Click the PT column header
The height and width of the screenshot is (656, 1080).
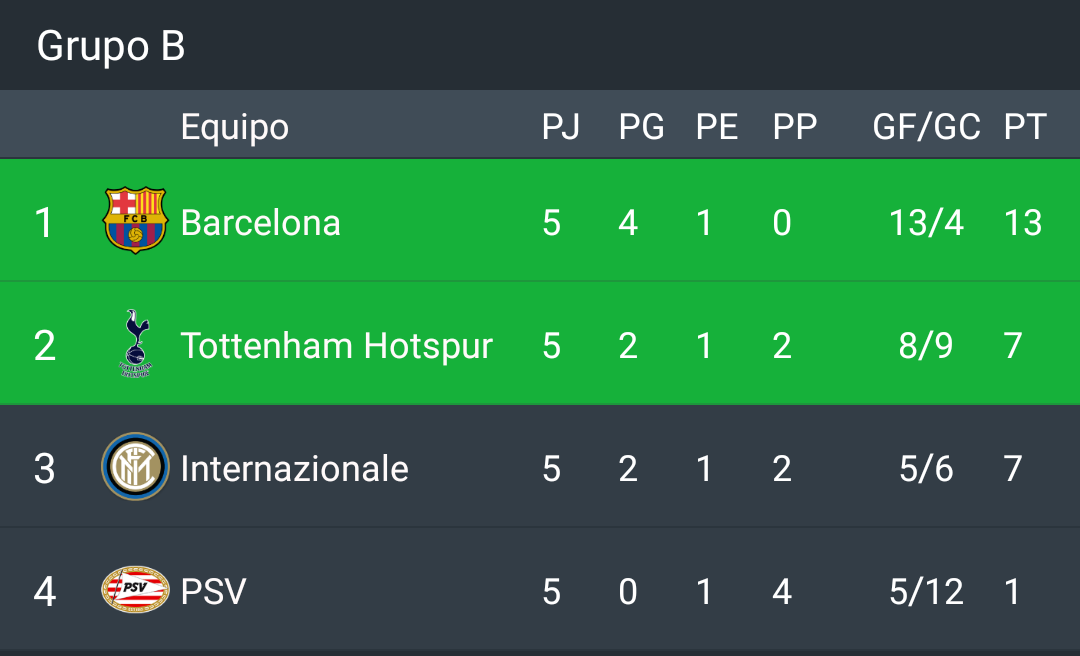pos(1025,127)
